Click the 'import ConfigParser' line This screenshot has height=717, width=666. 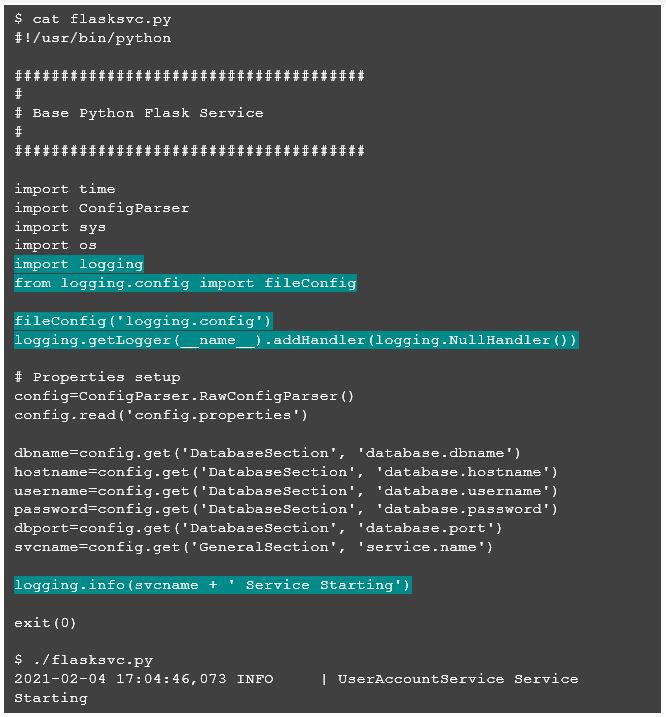102,208
